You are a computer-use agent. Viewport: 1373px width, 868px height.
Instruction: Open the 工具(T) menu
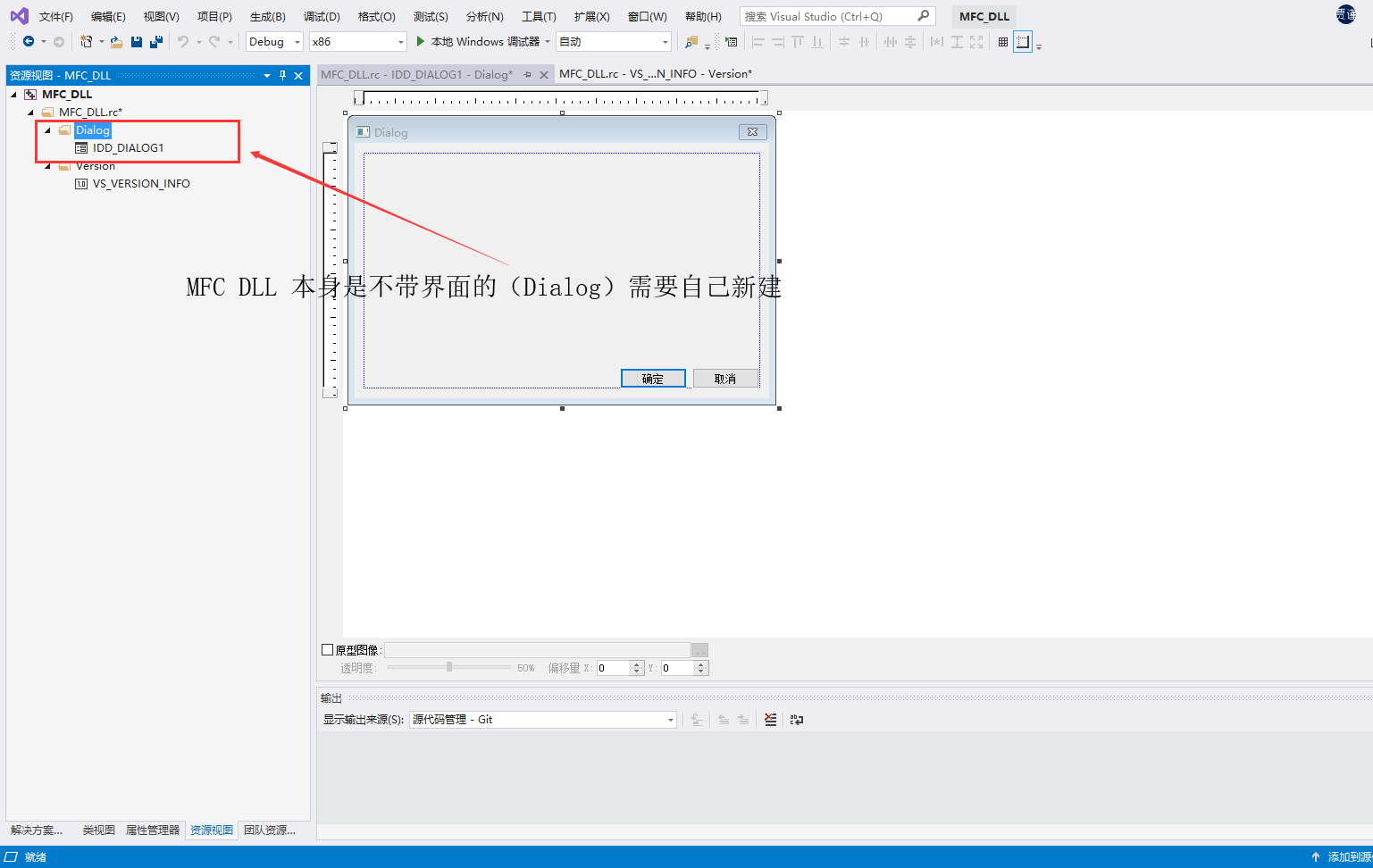[539, 16]
